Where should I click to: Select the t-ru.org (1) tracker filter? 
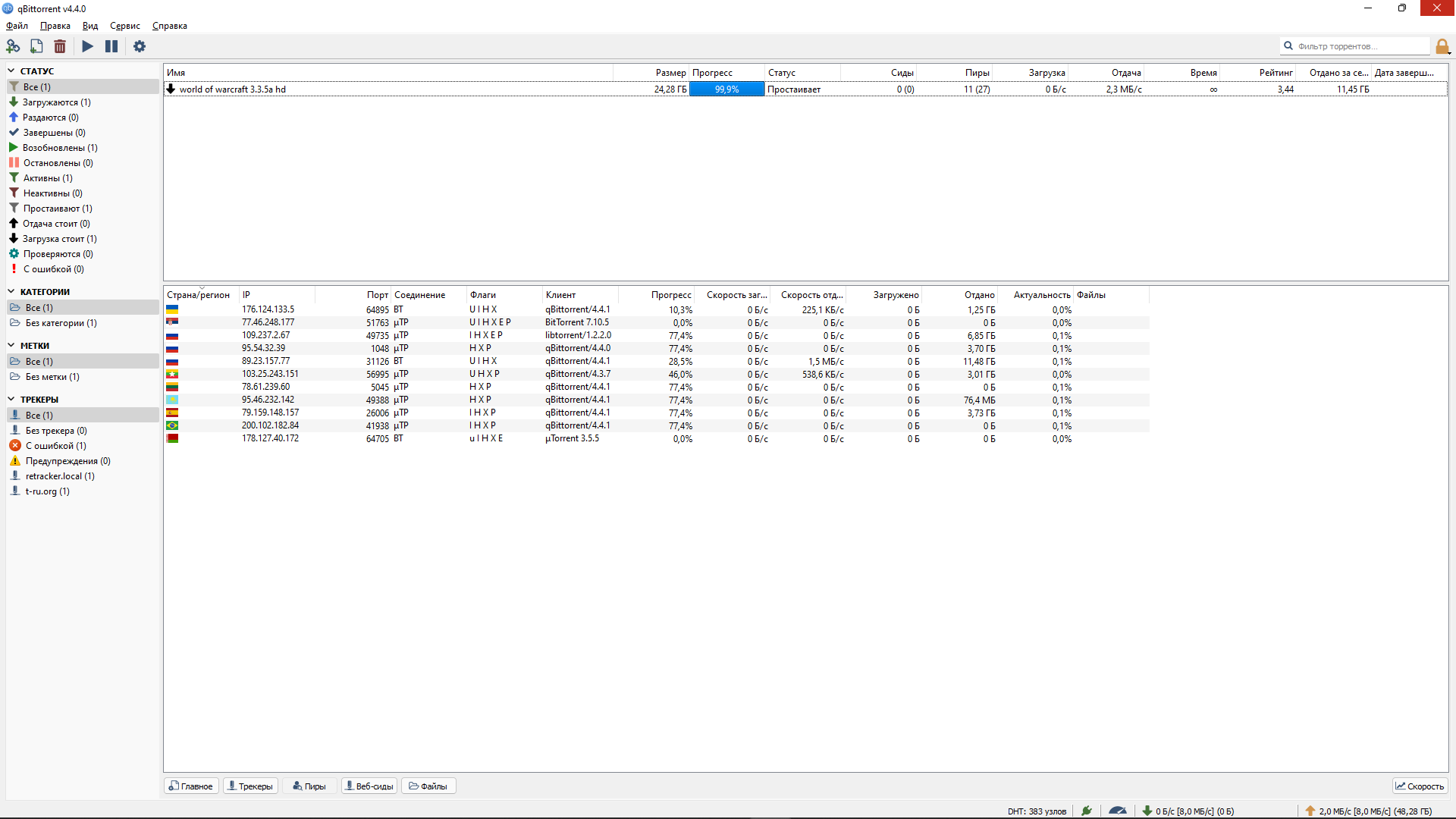[83, 491]
